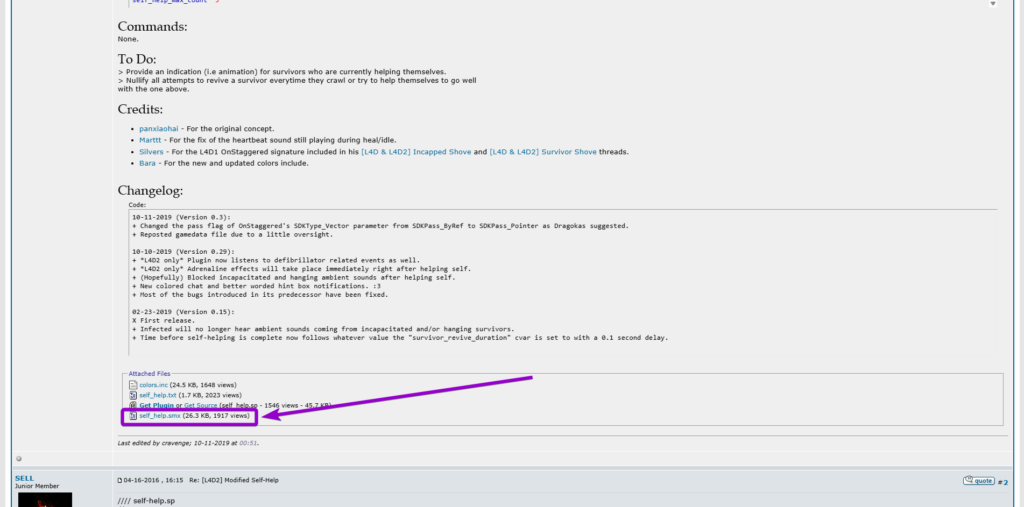Click the 'Re: [L4D2] Modified Self-Help' post title

tap(234, 480)
